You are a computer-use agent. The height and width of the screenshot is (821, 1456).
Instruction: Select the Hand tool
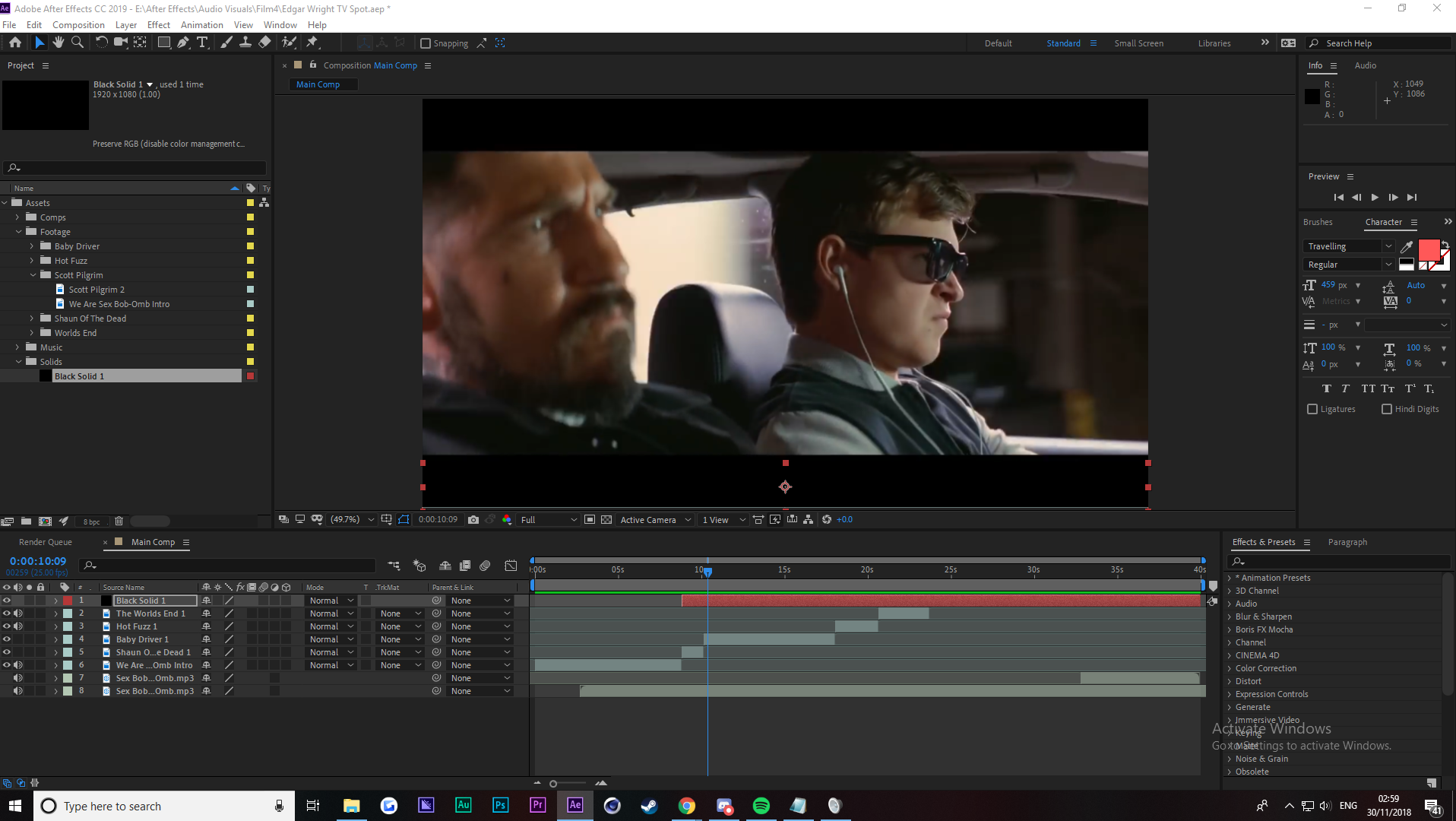coord(59,43)
